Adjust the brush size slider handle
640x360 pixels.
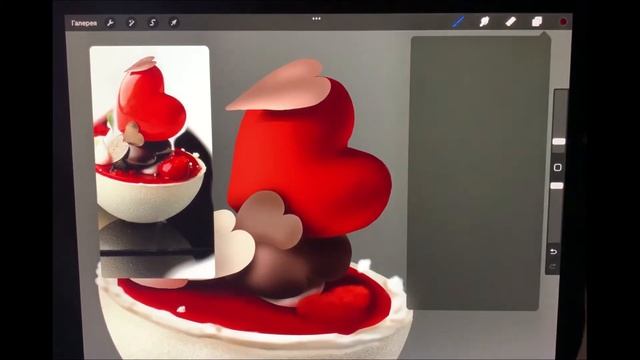tap(559, 142)
